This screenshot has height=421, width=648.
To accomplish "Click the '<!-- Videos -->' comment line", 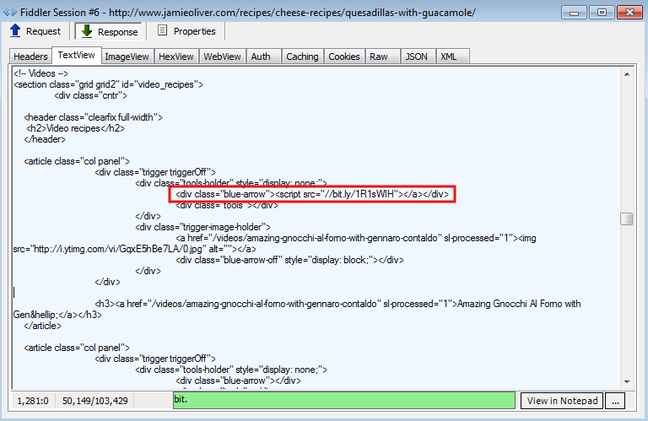I will (41, 74).
